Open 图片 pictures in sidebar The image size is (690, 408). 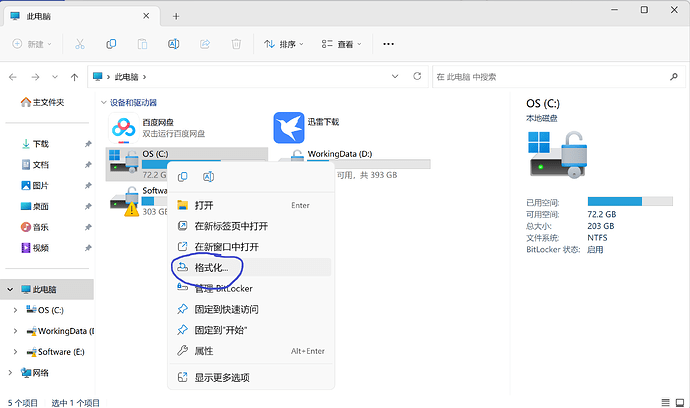coord(35,185)
